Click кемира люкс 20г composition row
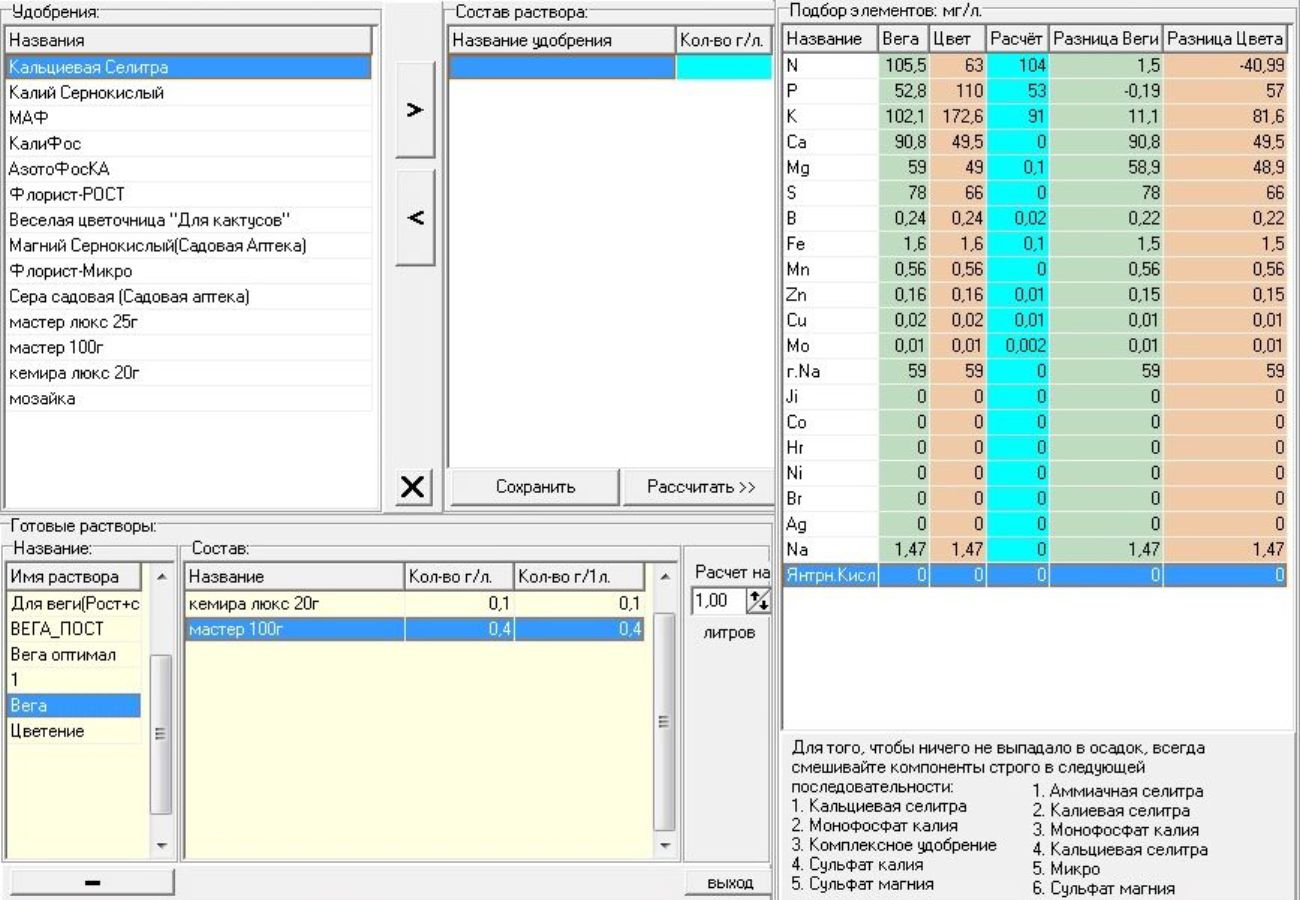The width and height of the screenshot is (1300, 900). pos(295,603)
